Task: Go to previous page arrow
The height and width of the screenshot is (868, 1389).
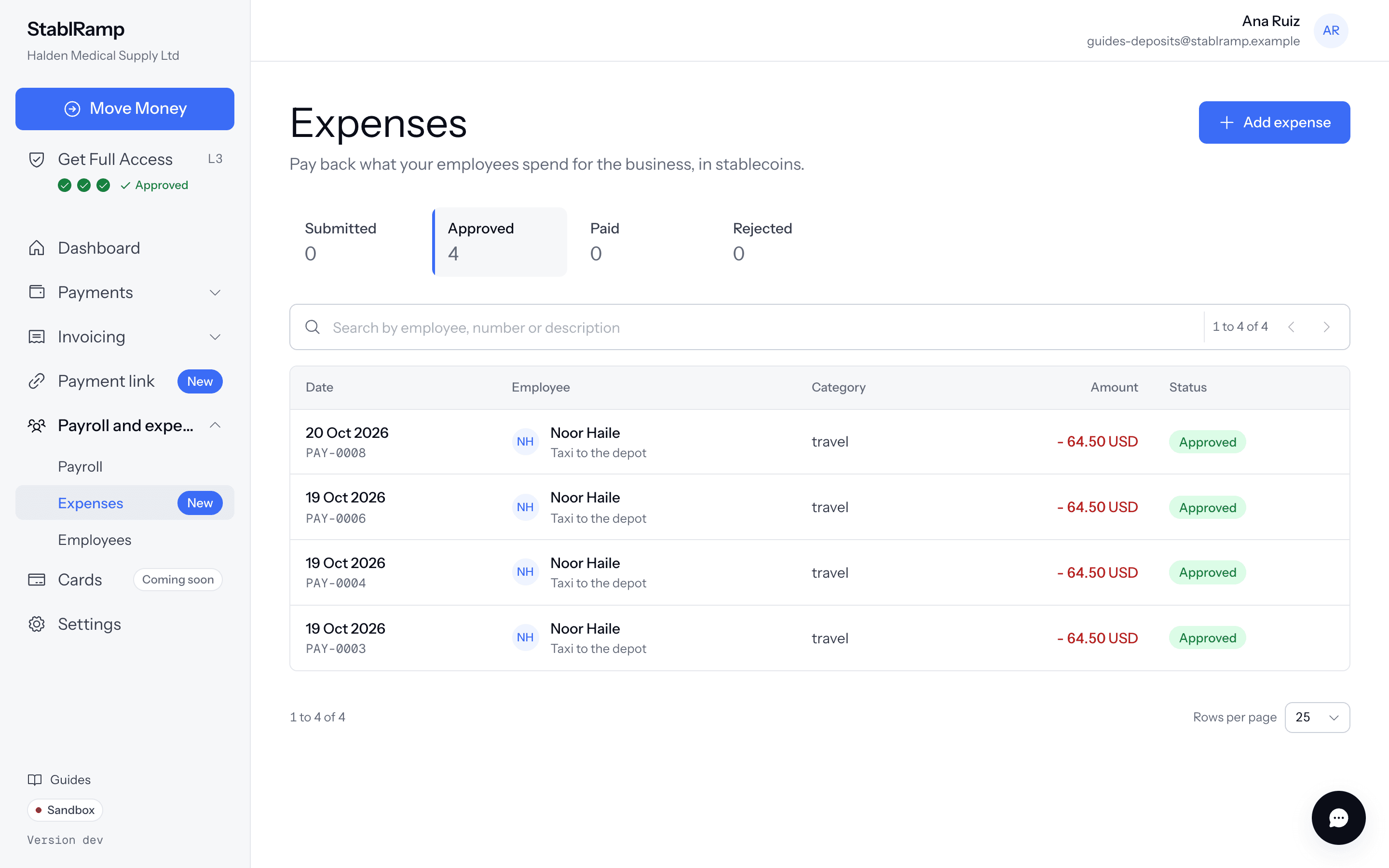Action: [1292, 327]
